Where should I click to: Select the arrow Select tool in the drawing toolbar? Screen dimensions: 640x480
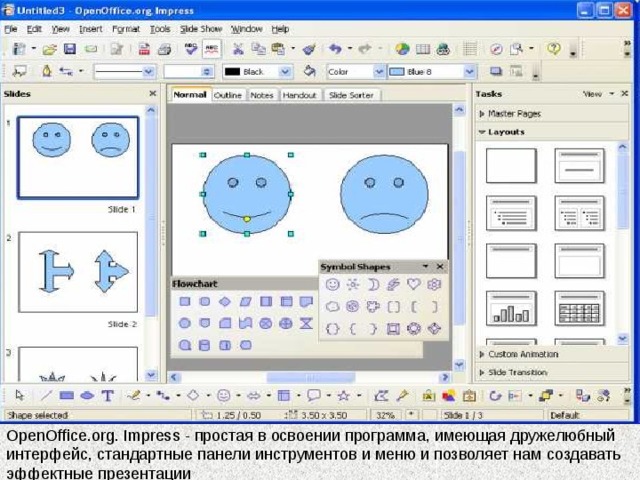click(20, 395)
